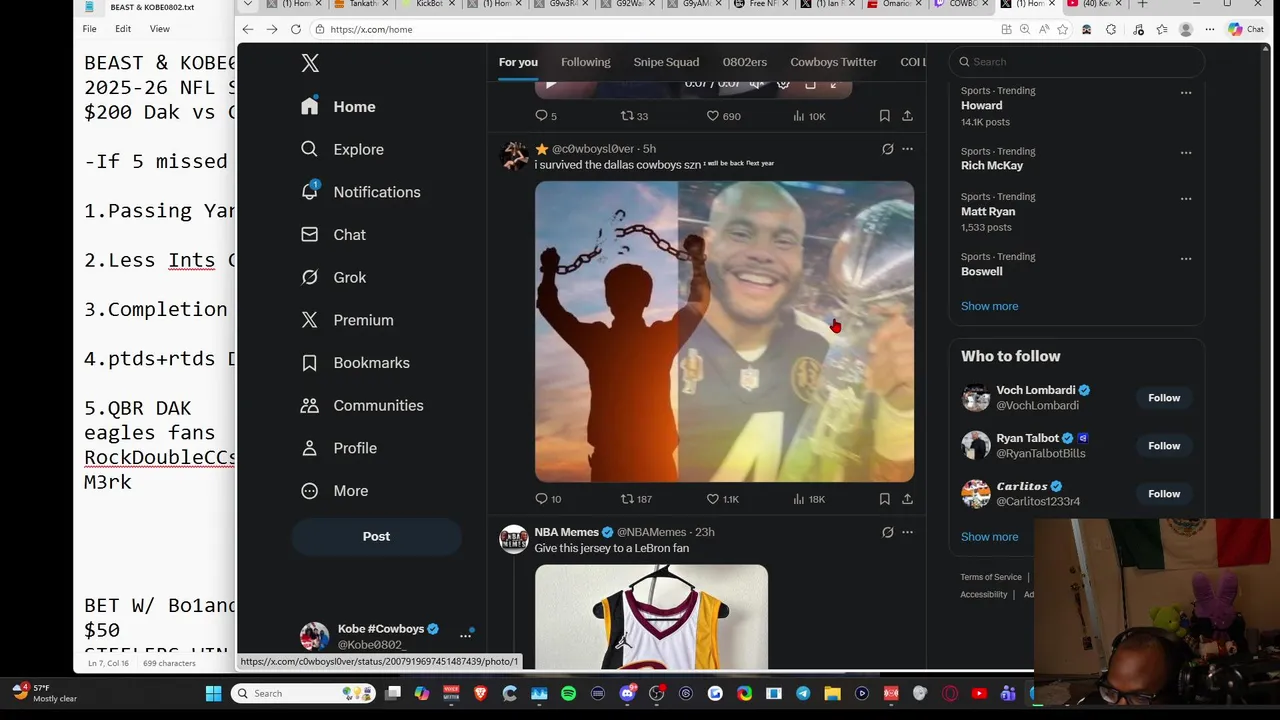Share the c0wboysl0ver post
The image size is (1280, 720).
(907, 499)
